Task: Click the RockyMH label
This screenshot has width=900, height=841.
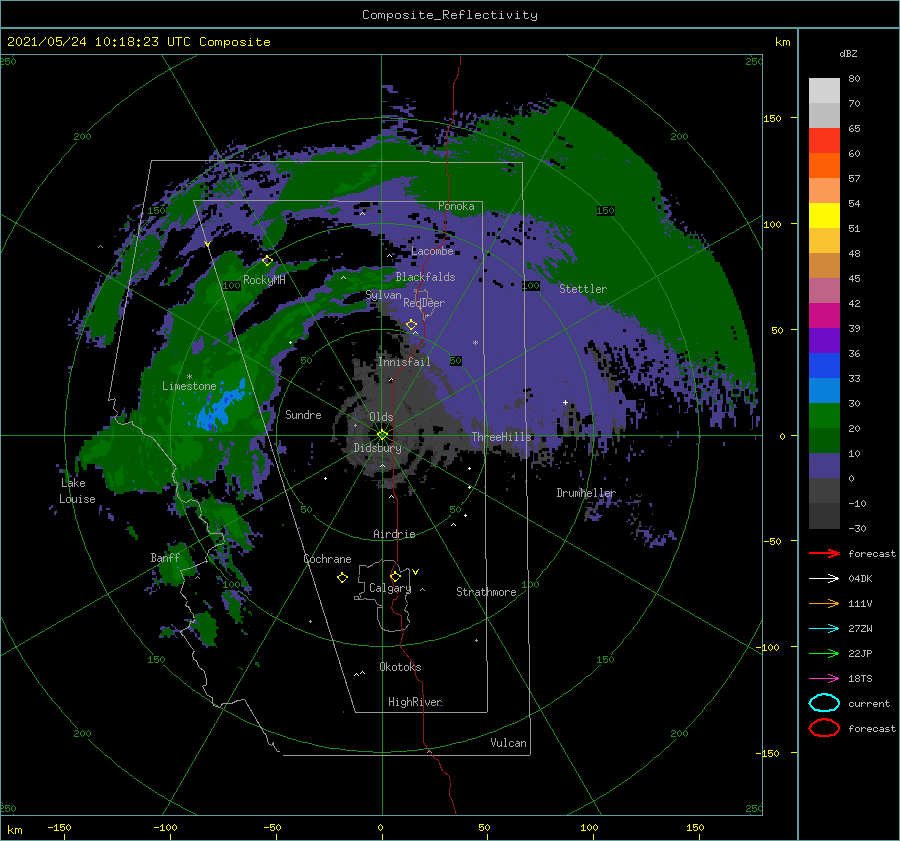Action: click(x=264, y=280)
